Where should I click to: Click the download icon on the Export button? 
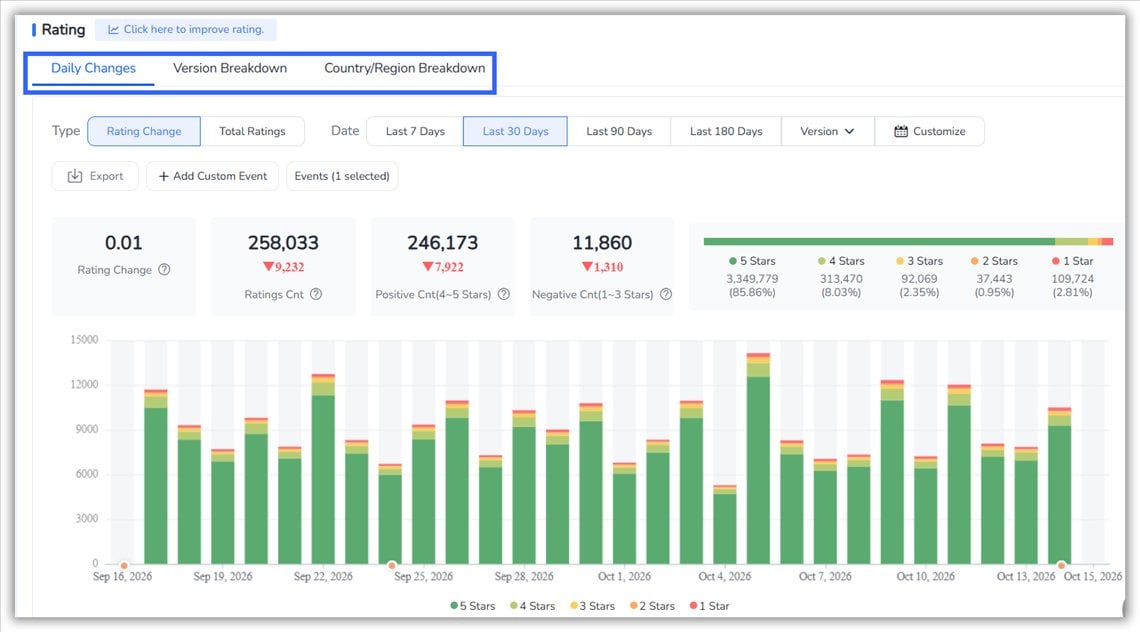click(74, 176)
